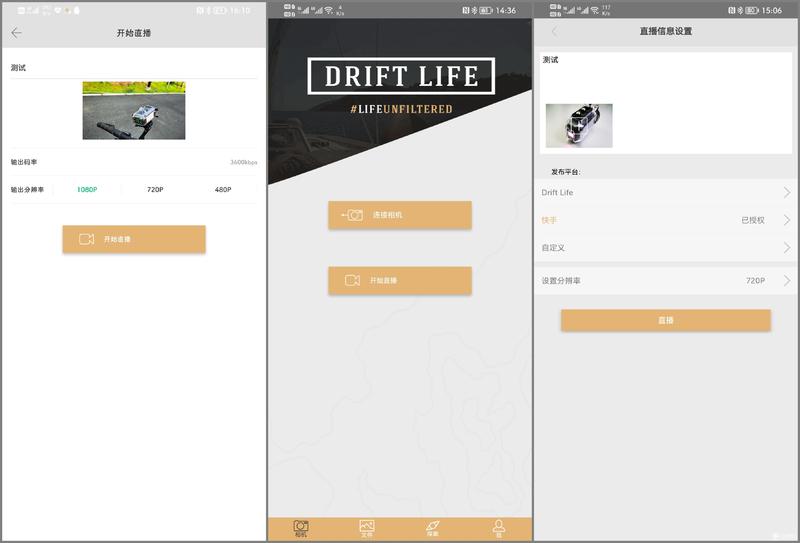This screenshot has height=543, width=800.
Task: Open the camera tab in bottom bar
Action: (x=301, y=528)
